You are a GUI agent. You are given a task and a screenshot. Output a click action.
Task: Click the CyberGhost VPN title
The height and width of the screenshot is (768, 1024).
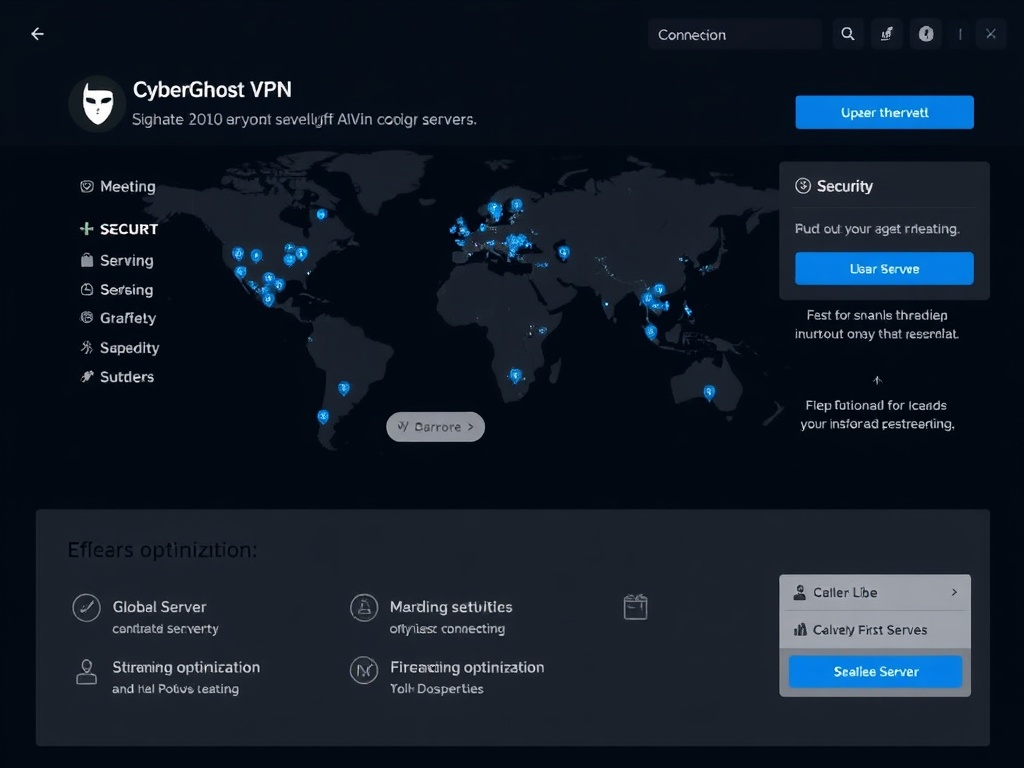(212, 89)
